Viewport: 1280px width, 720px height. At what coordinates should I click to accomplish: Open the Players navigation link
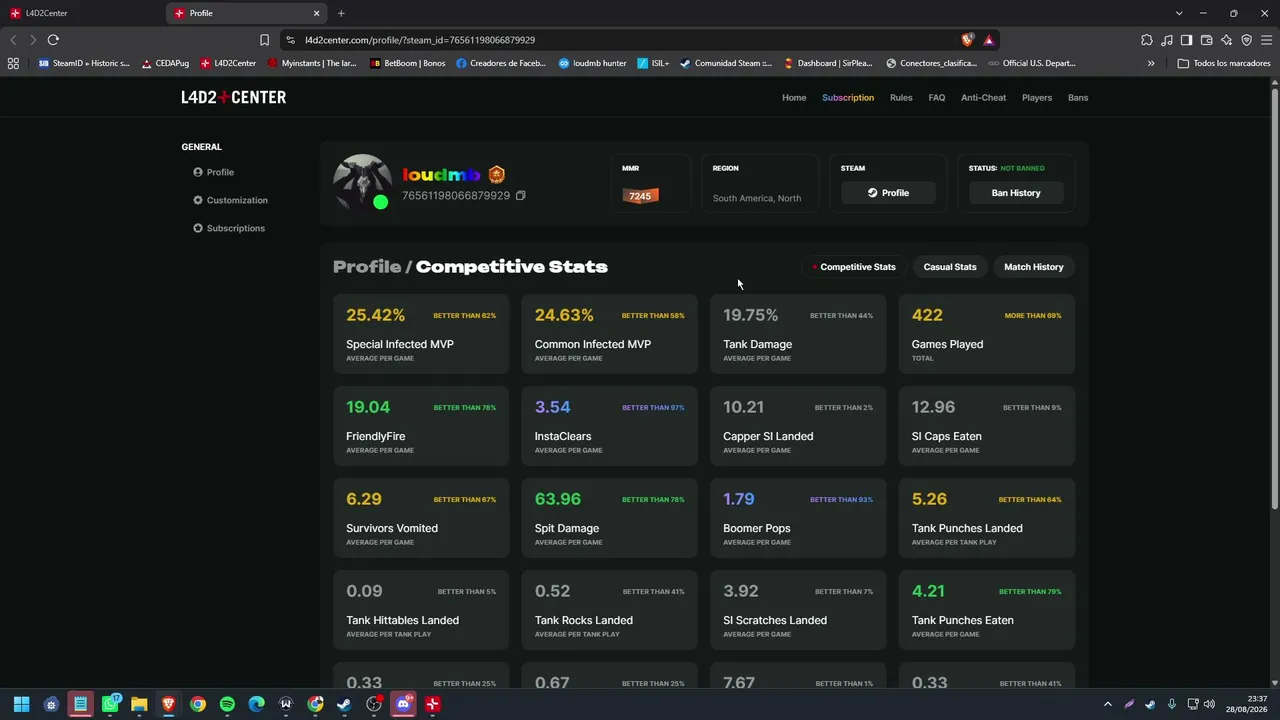tap(1037, 98)
